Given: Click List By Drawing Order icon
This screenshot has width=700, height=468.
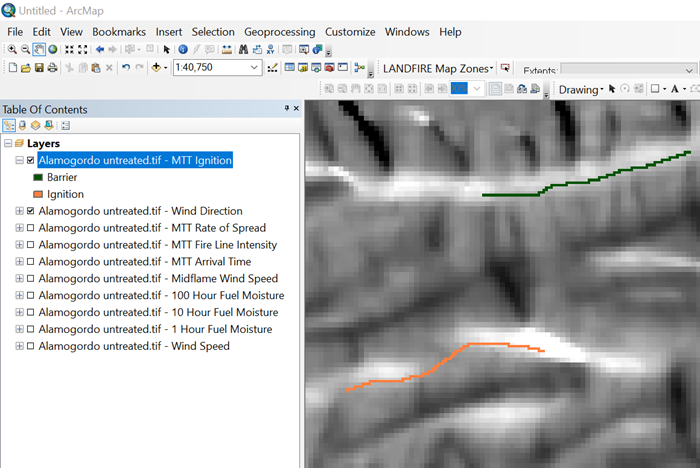Looking at the screenshot, I should tap(9, 125).
